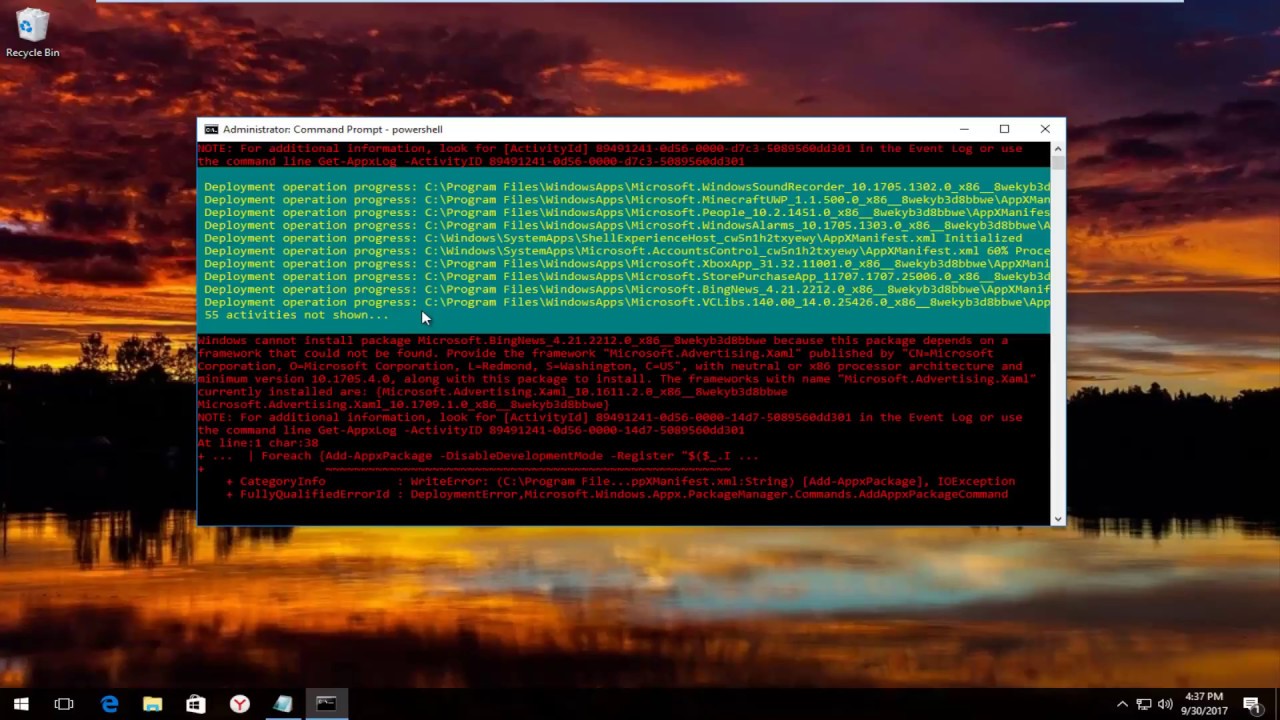Close the Command Prompt window
This screenshot has width=1280, height=720.
[1045, 129]
